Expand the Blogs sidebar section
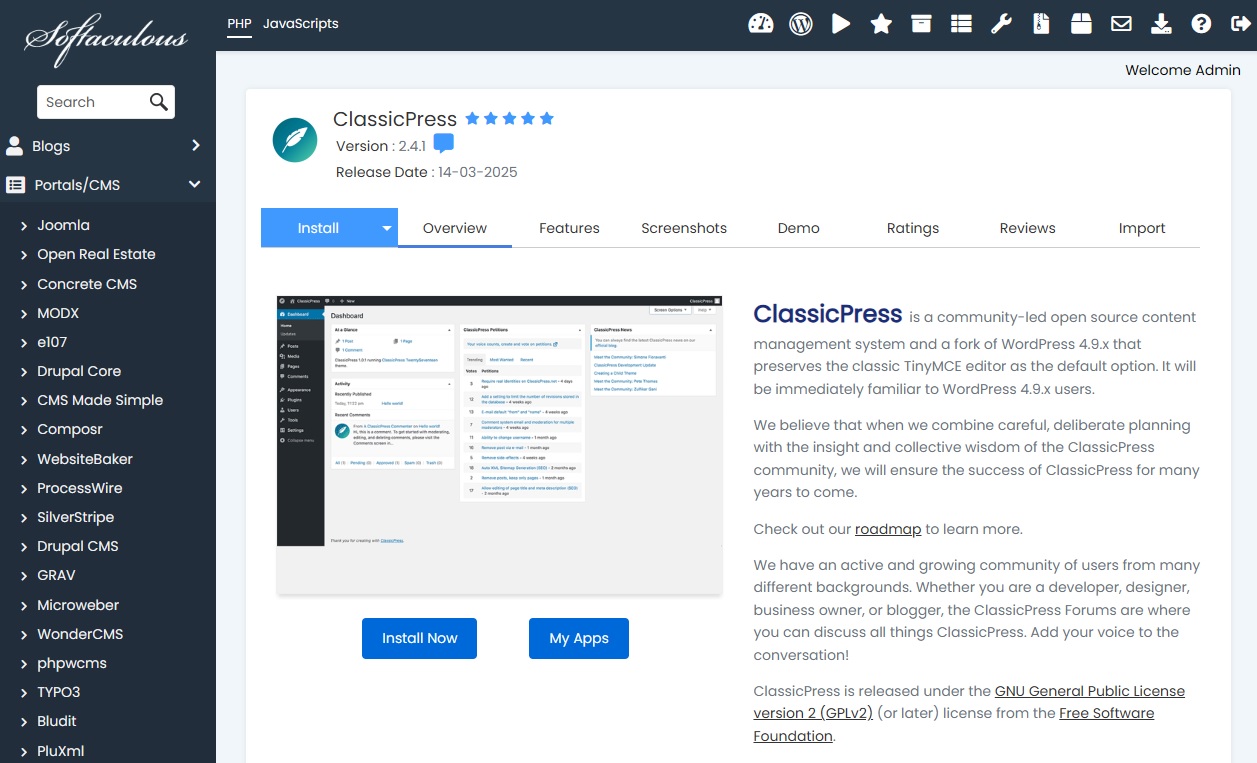The width and height of the screenshot is (1257, 763). pyautogui.click(x=107, y=145)
